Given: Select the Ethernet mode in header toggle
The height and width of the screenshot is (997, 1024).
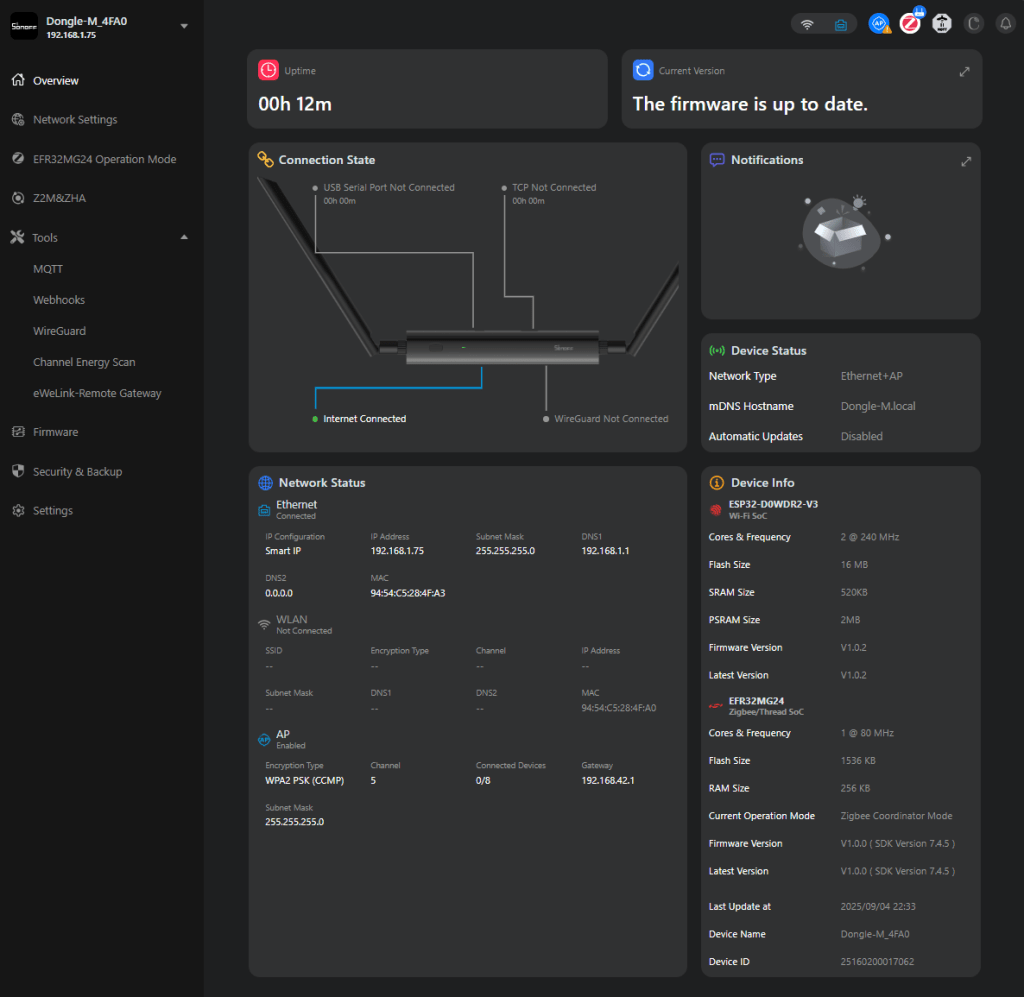Looking at the screenshot, I should 840,24.
